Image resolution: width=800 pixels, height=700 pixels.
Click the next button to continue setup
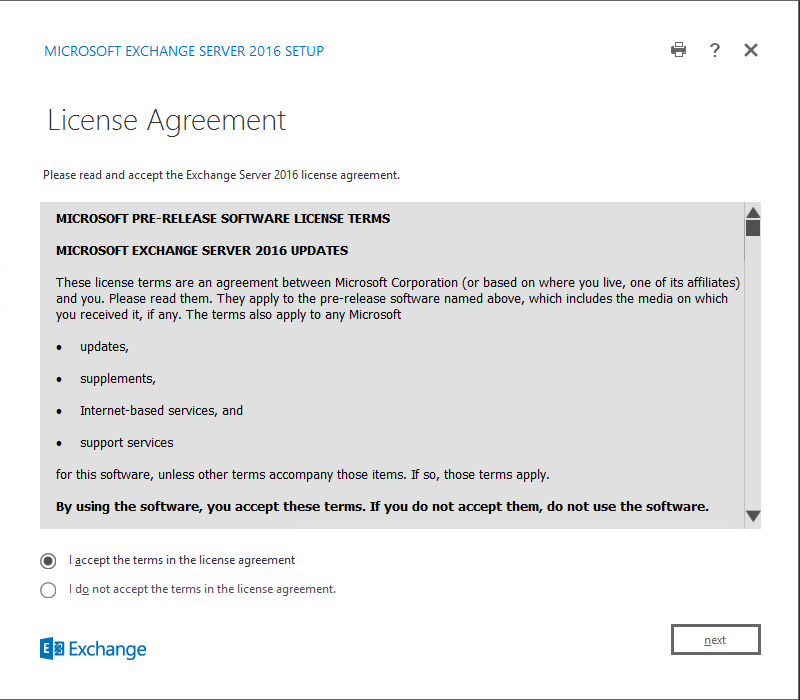click(715, 639)
